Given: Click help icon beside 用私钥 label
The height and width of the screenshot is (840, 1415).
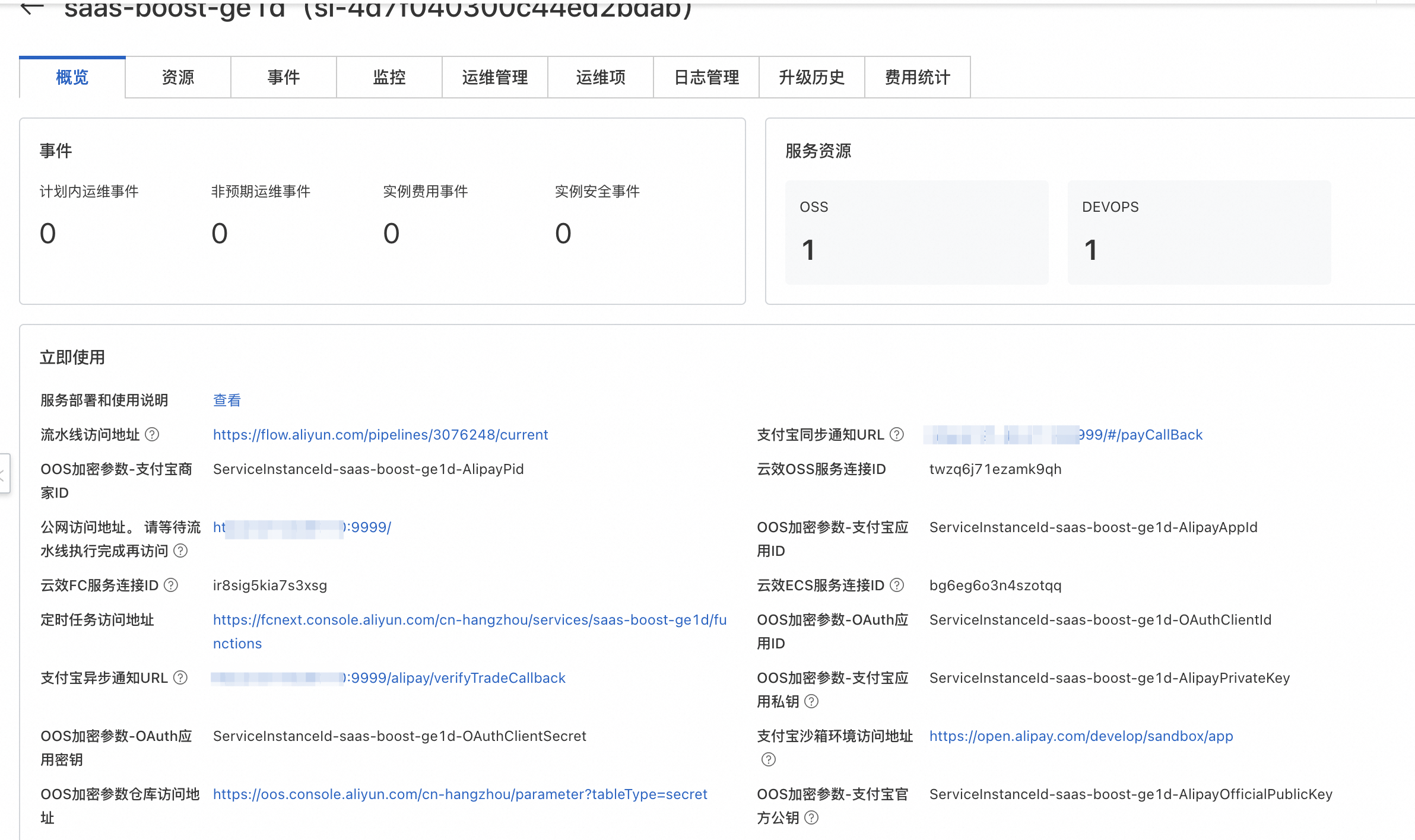Looking at the screenshot, I should [x=811, y=702].
